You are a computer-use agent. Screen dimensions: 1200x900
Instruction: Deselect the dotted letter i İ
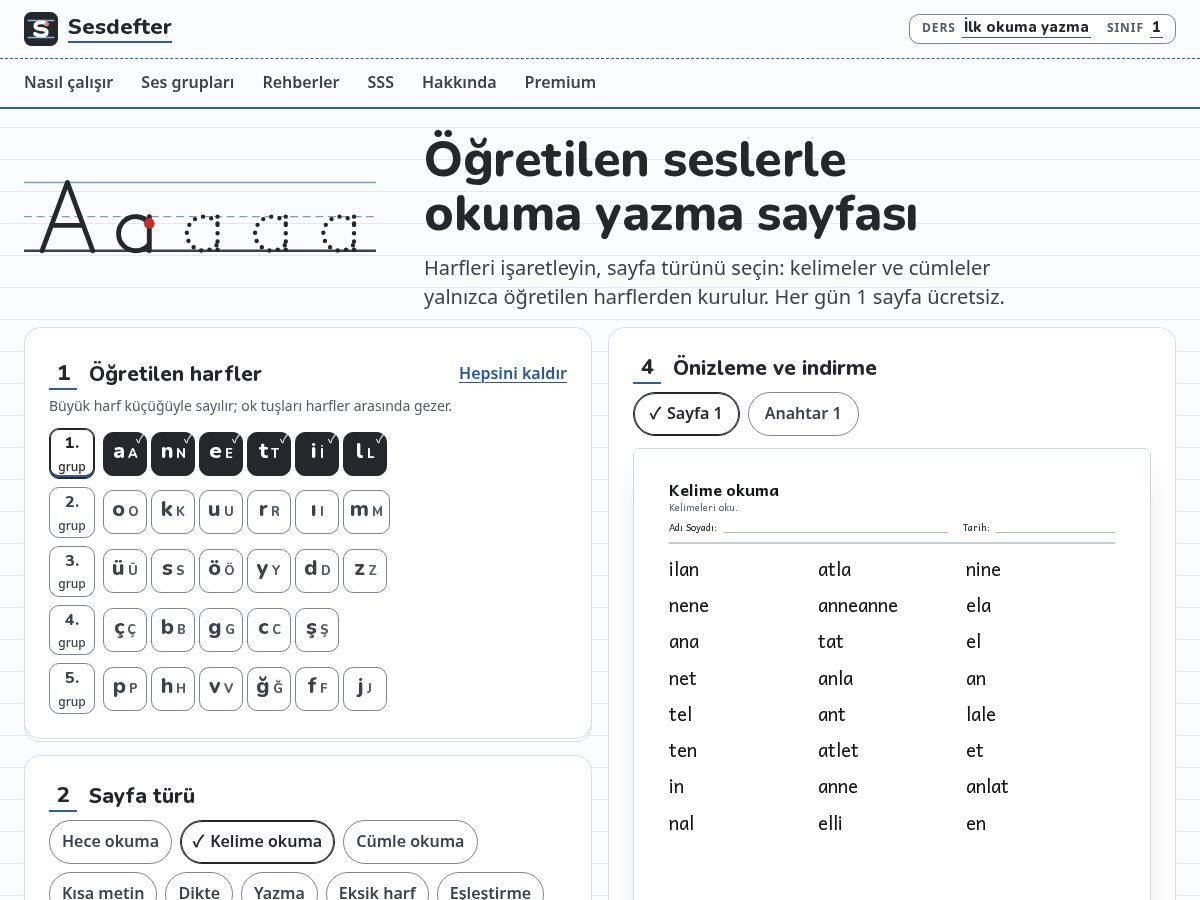317,453
